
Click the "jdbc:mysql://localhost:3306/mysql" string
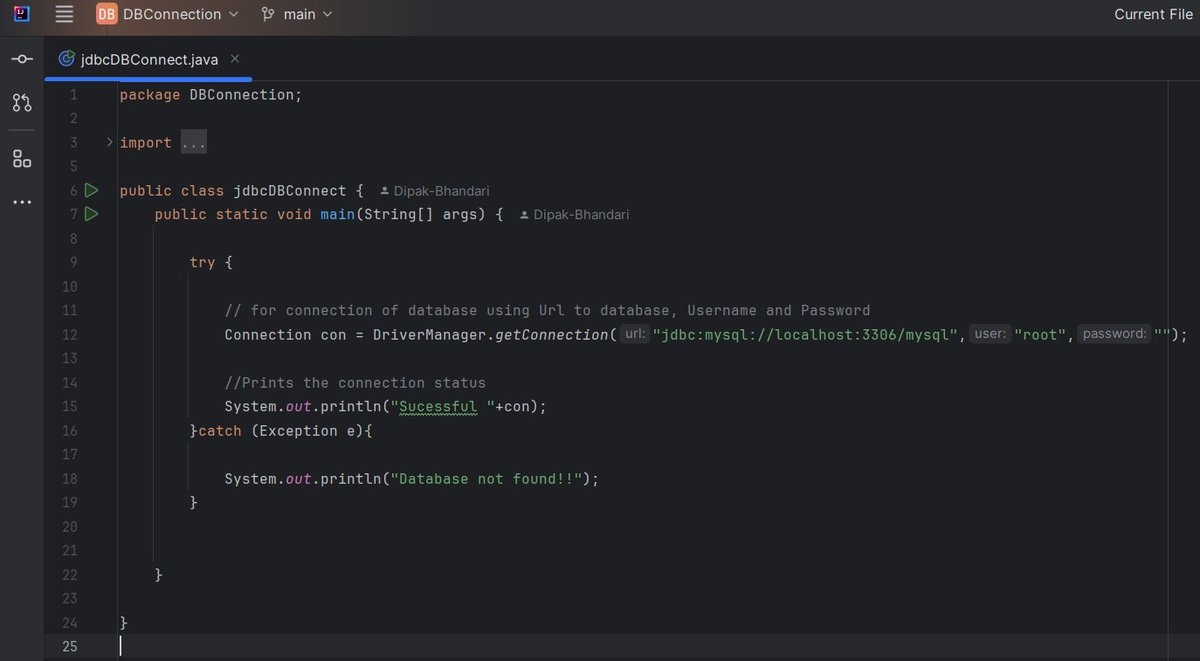point(807,335)
